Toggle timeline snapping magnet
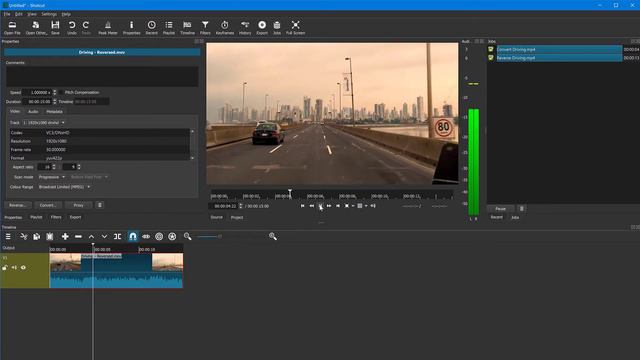Viewport: 640px width, 360px height. [x=133, y=236]
